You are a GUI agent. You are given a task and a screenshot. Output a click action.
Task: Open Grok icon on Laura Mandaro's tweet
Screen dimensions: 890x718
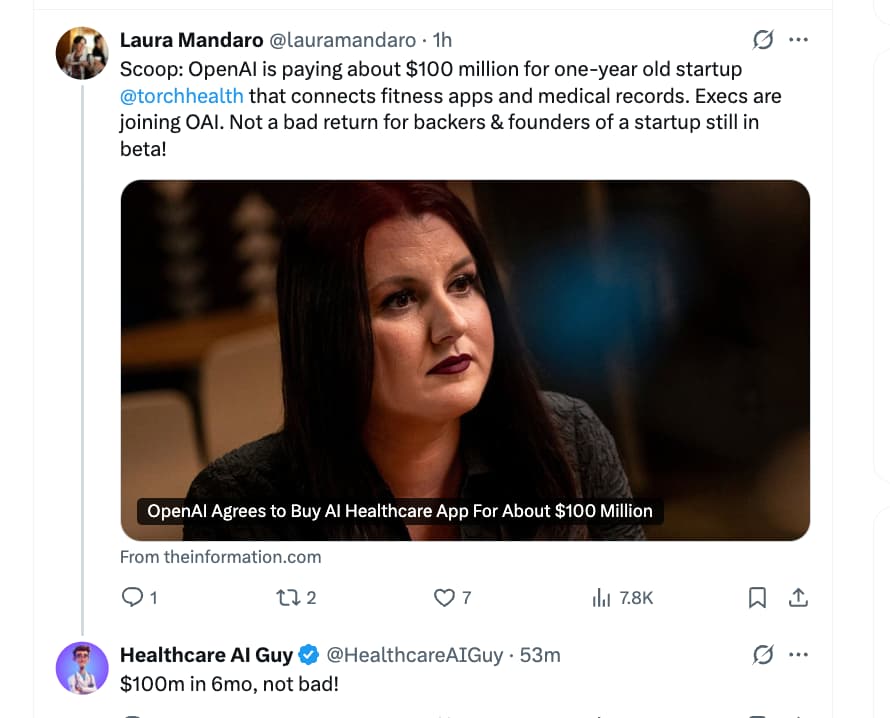(x=762, y=40)
